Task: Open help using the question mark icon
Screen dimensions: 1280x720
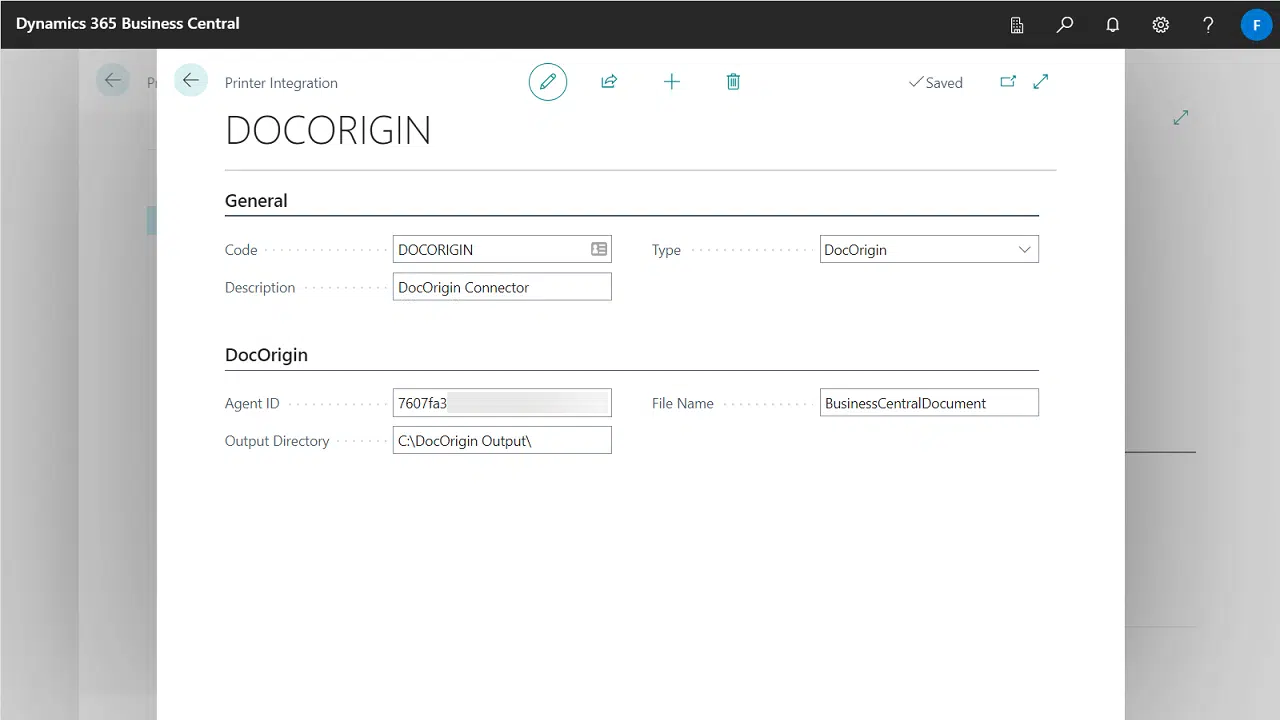Action: 1208,24
